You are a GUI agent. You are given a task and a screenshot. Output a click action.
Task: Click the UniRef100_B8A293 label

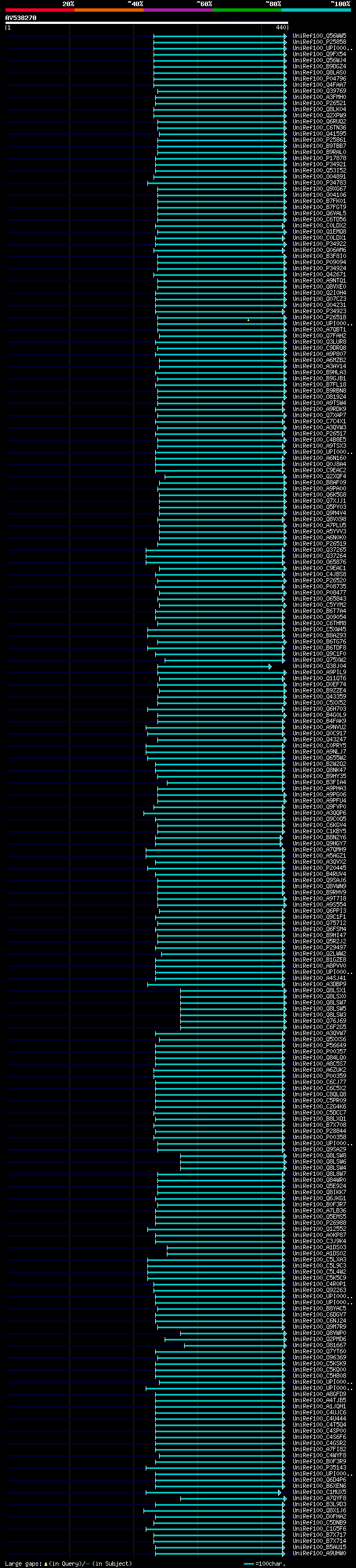pyautogui.click(x=319, y=636)
